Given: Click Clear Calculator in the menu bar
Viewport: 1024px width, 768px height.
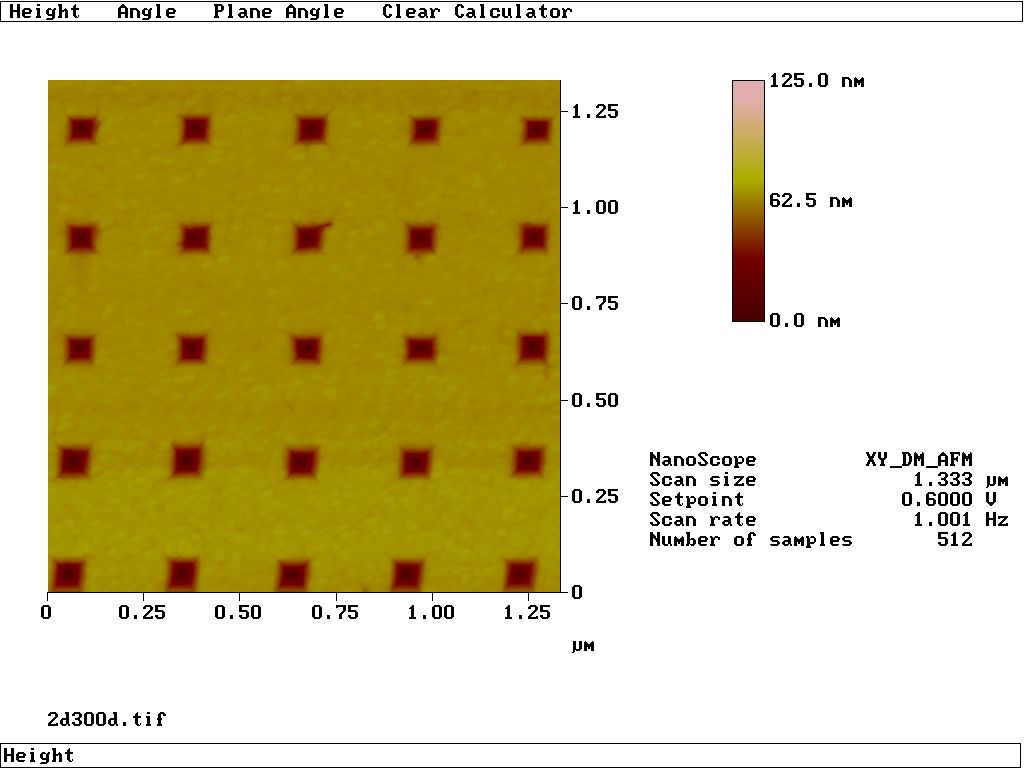Looking at the screenshot, I should pos(477,12).
